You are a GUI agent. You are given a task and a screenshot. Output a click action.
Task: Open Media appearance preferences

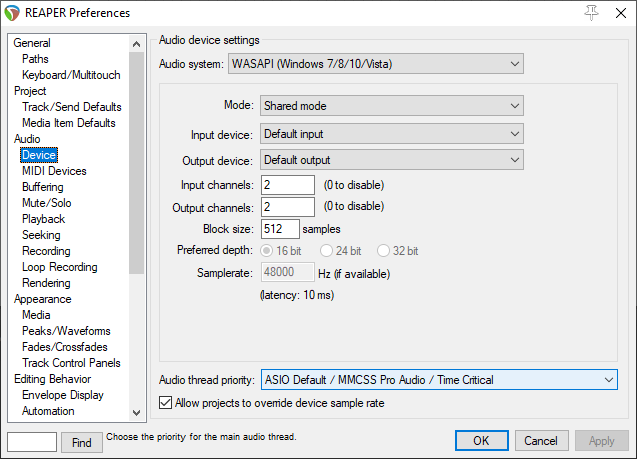(x=36, y=315)
